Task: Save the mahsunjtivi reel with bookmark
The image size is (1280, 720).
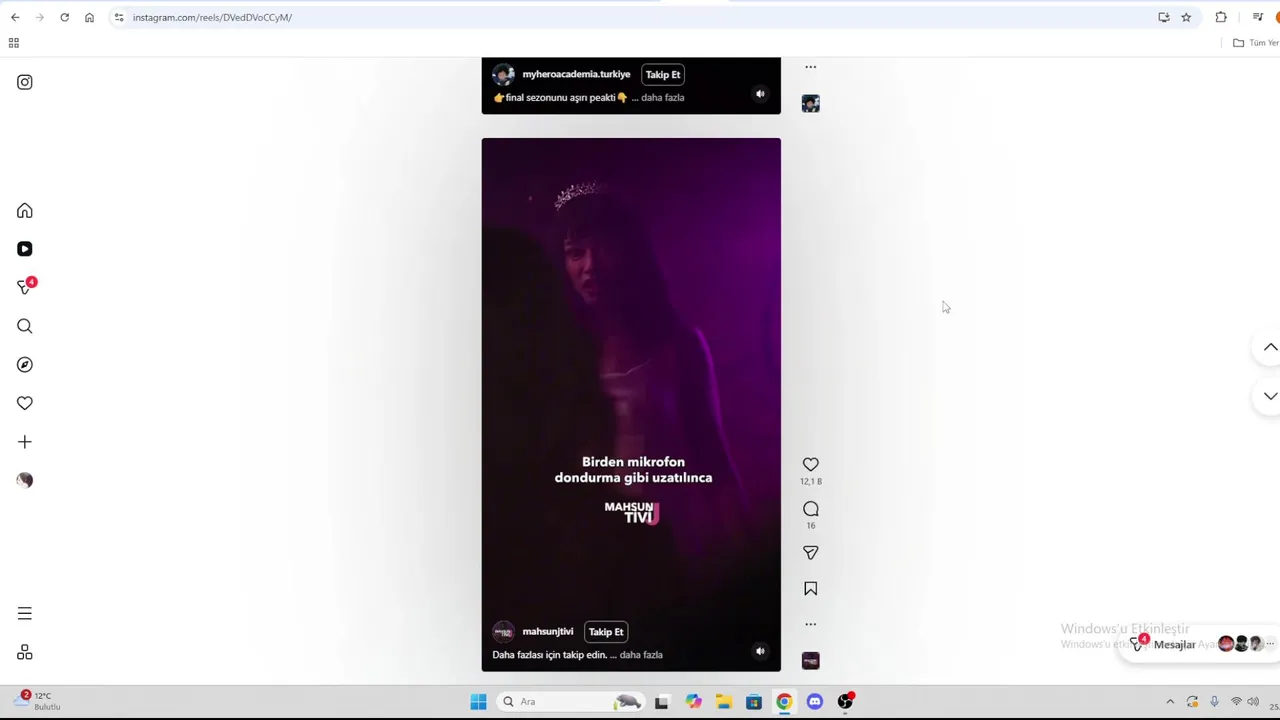Action: (x=810, y=589)
